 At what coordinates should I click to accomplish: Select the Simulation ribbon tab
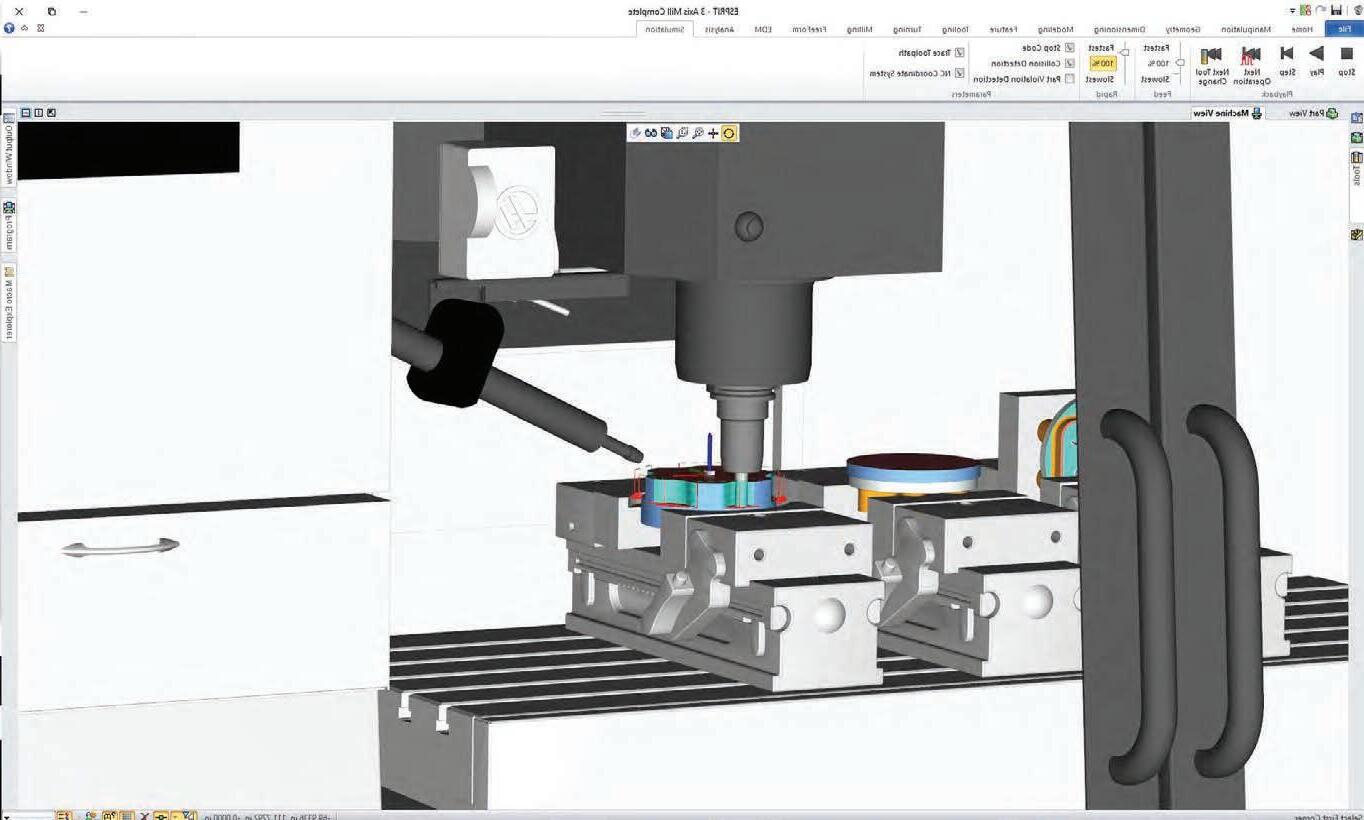click(x=664, y=29)
